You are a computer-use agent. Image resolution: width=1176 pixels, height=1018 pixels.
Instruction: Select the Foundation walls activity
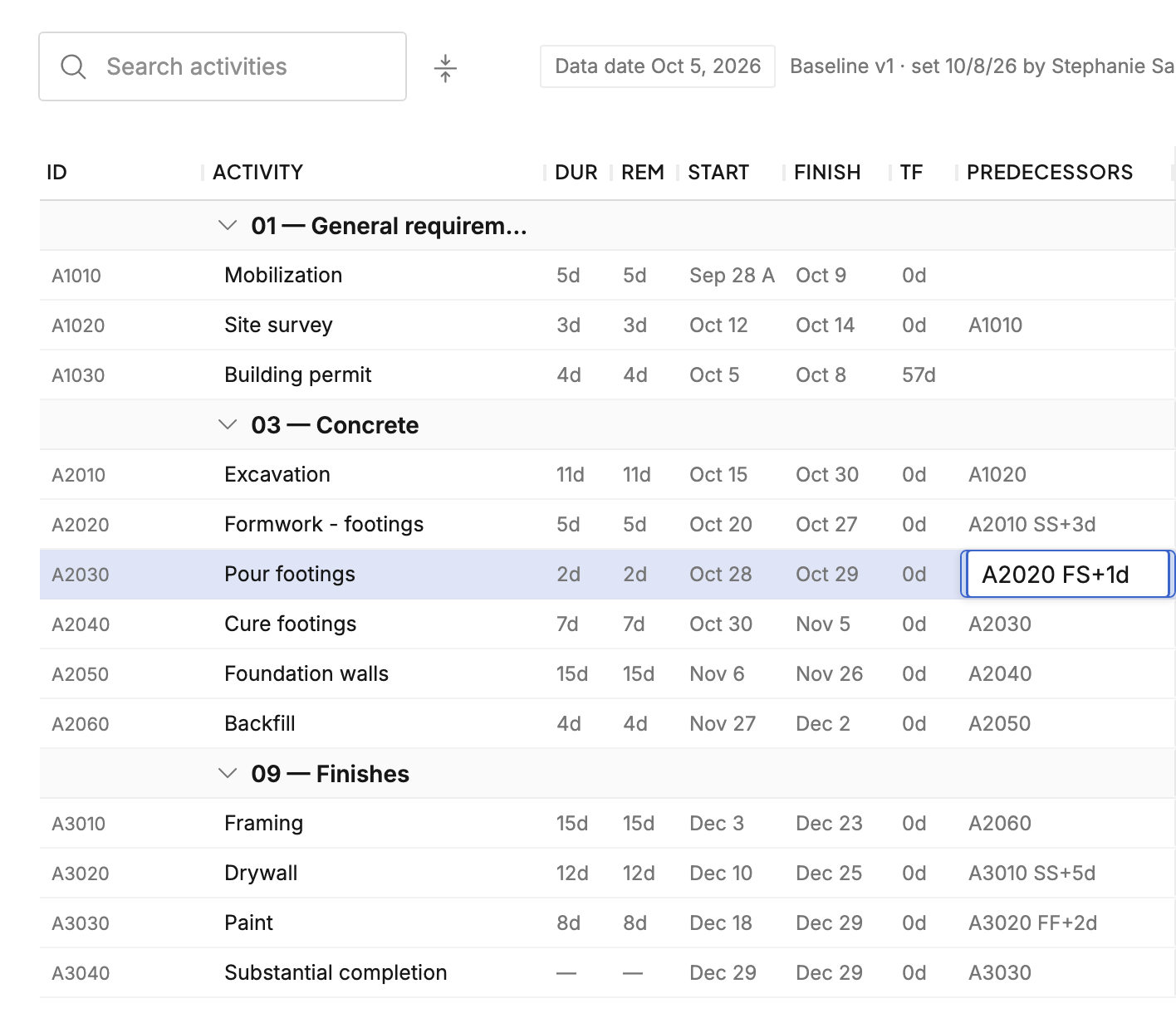[306, 673]
